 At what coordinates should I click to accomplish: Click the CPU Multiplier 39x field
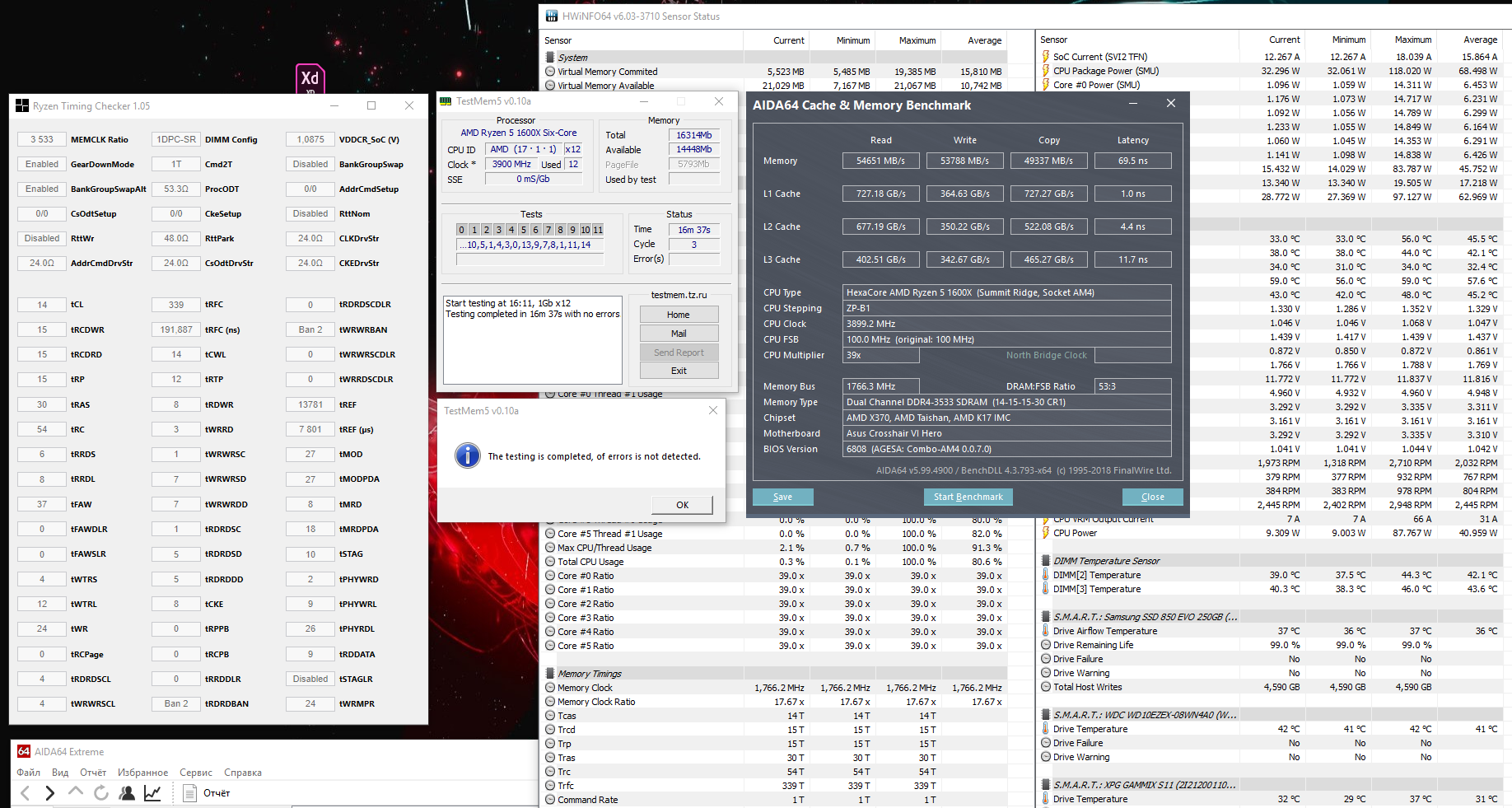point(881,355)
